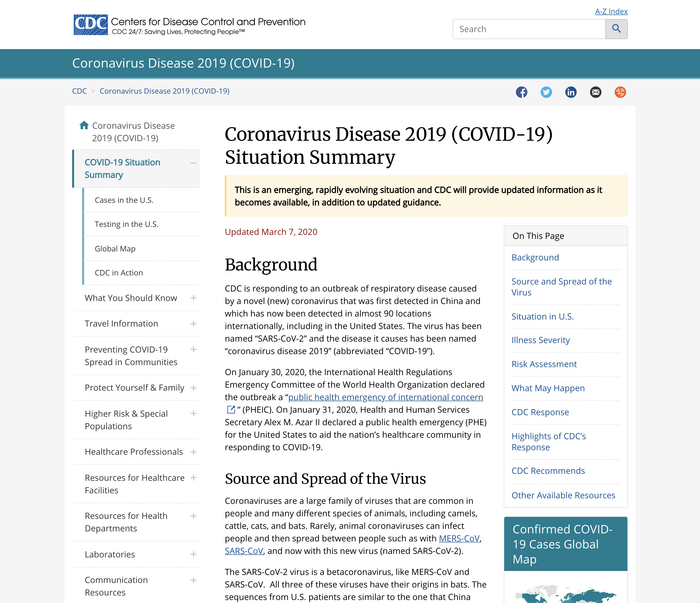Viewport: 700px width, 603px height.
Task: Jump to Other Available Resources
Action: click(563, 495)
